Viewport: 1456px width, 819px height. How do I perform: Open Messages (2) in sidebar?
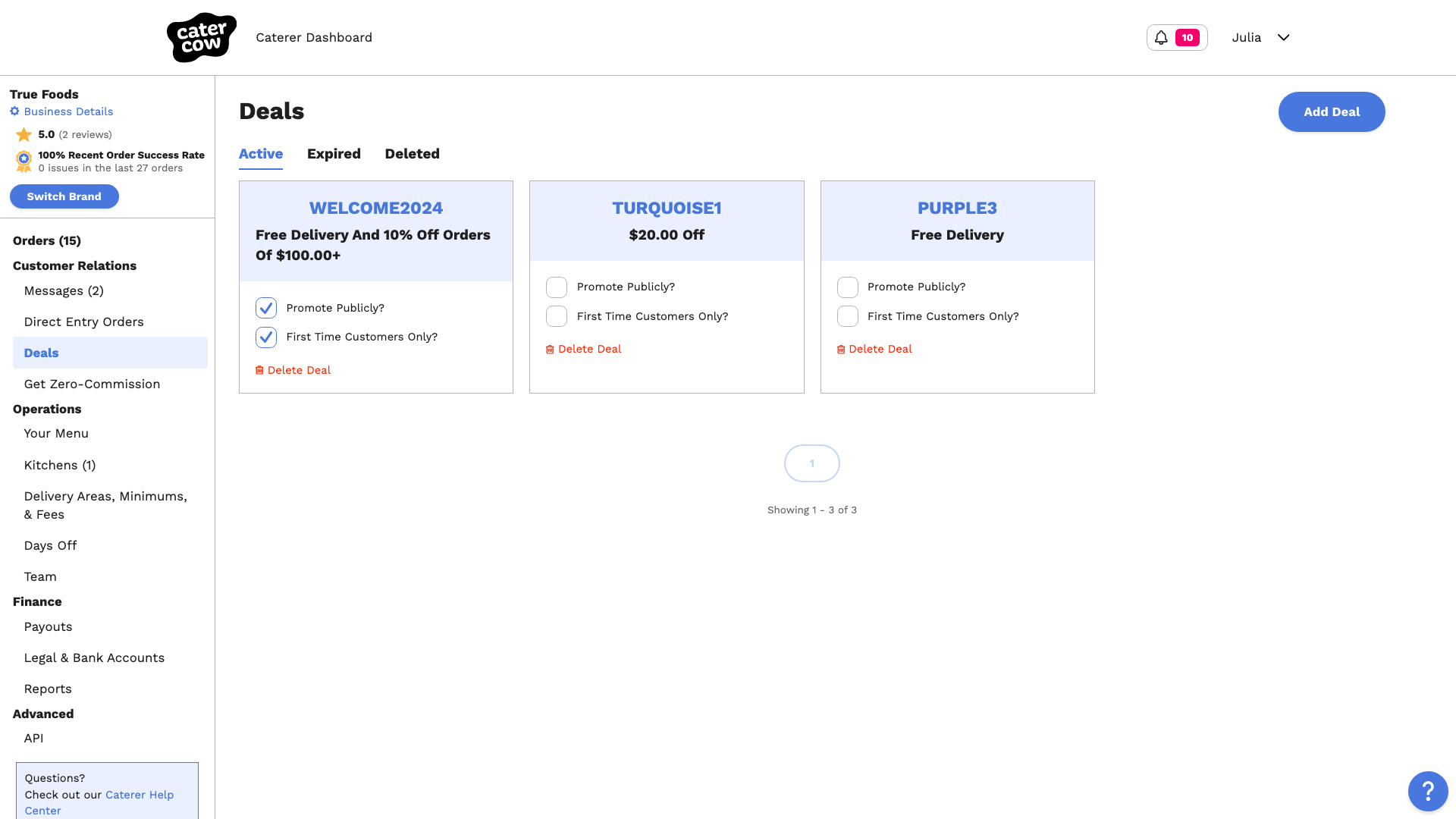click(x=64, y=290)
